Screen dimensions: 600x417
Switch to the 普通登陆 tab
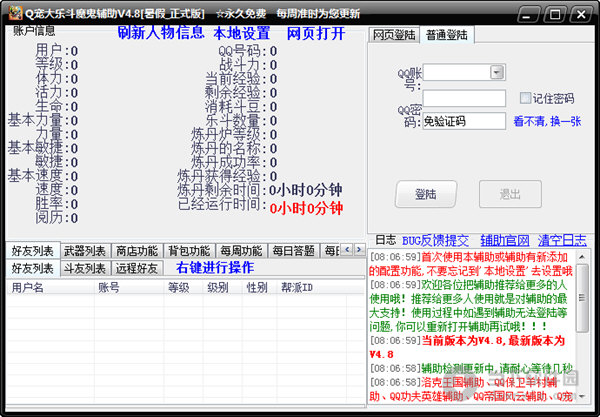447,35
